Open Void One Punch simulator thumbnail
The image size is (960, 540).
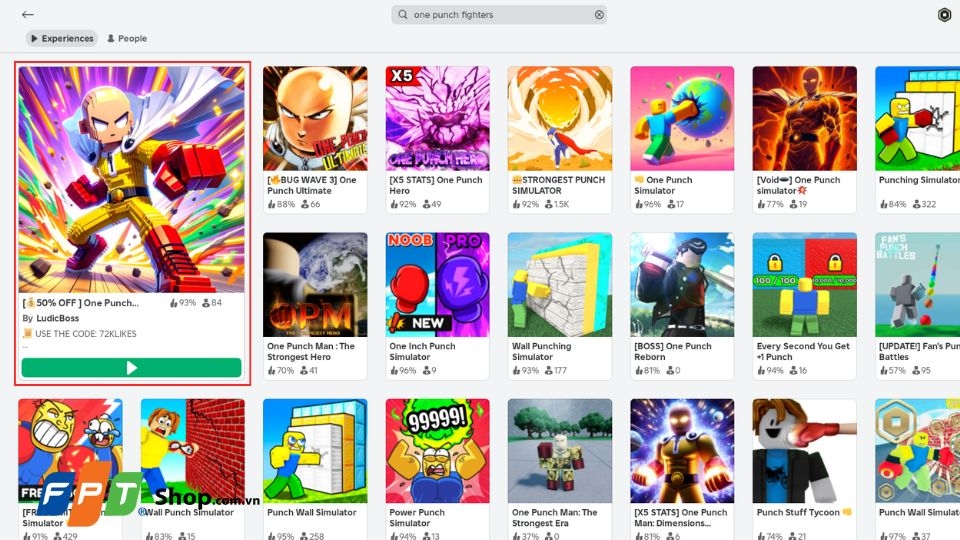coord(804,119)
